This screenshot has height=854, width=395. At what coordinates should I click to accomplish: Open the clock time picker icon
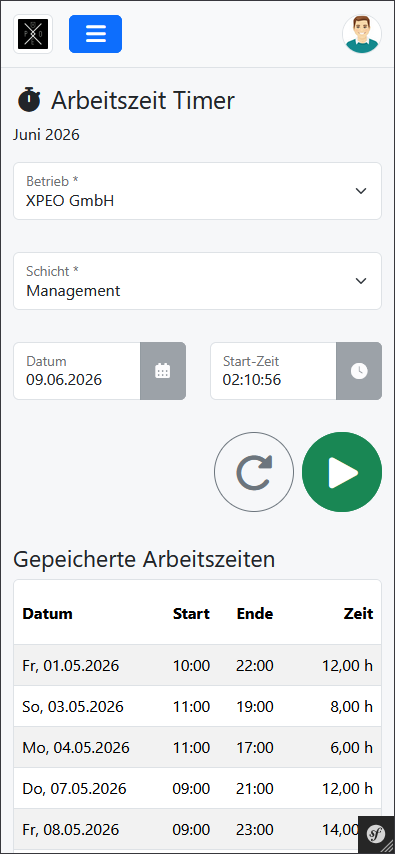pyautogui.click(x=358, y=371)
